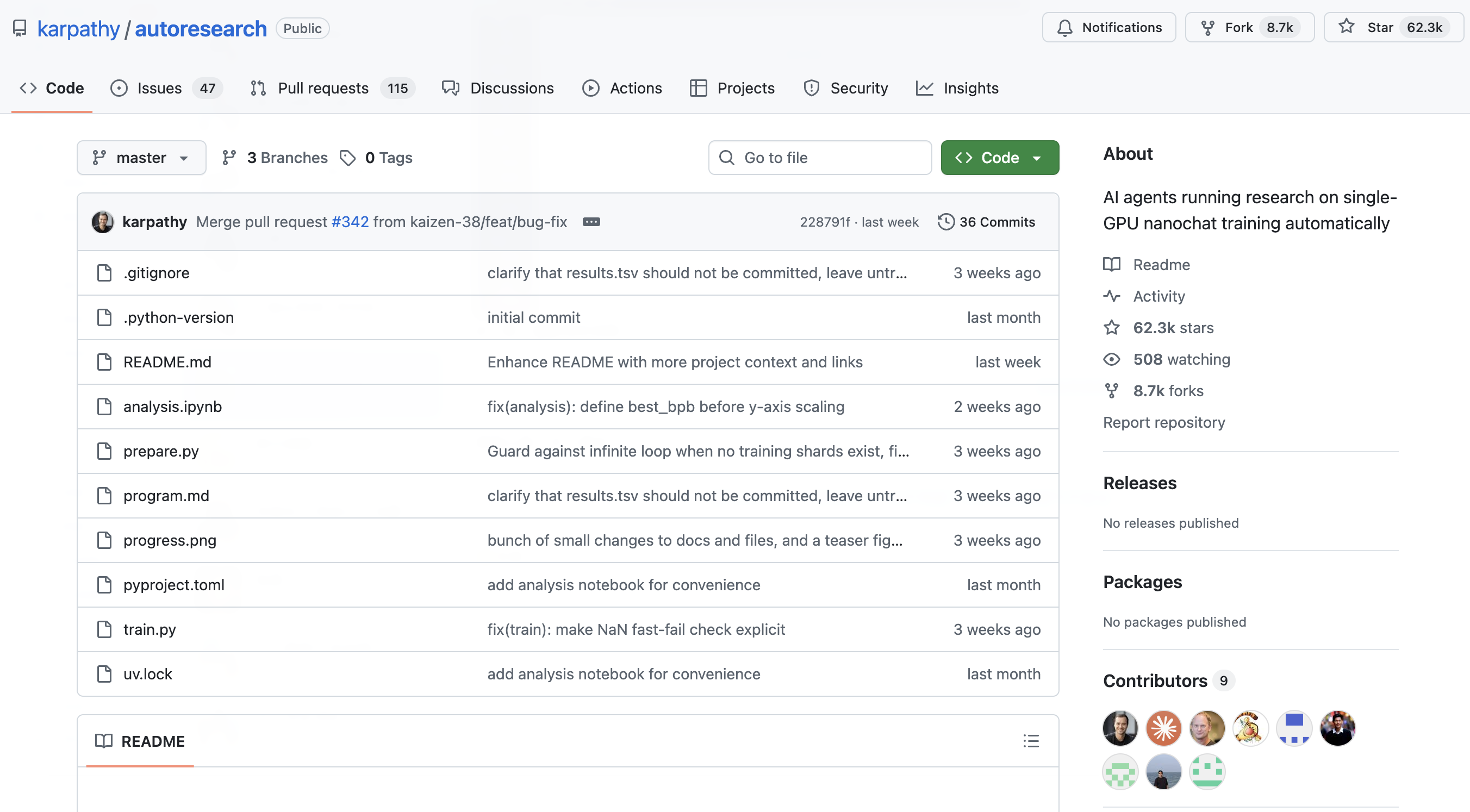Image resolution: width=1470 pixels, height=812 pixels.
Task: Switch to the Pull requests tab
Action: (x=323, y=88)
